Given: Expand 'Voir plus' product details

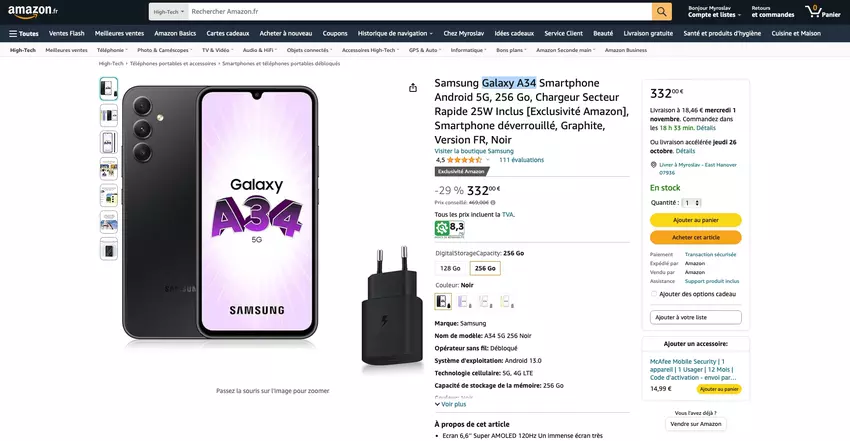Looking at the screenshot, I should tap(451, 404).
